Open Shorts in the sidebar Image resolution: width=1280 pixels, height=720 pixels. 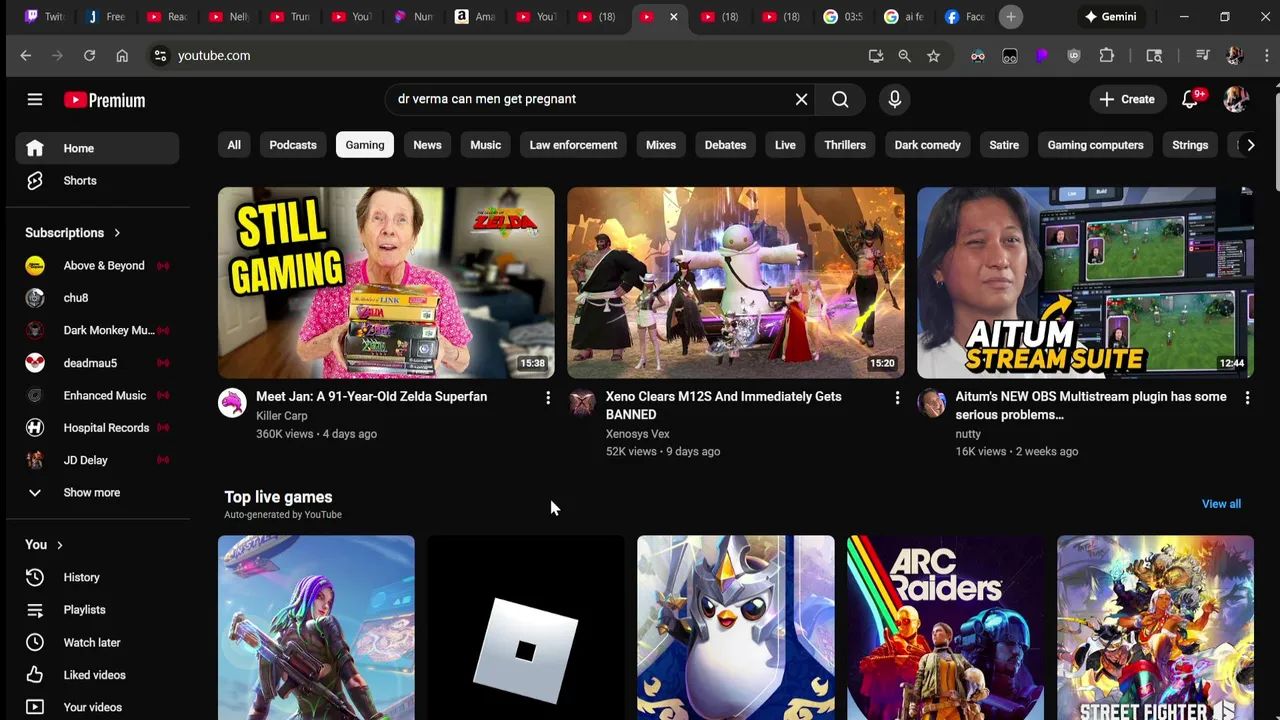[98, 181]
